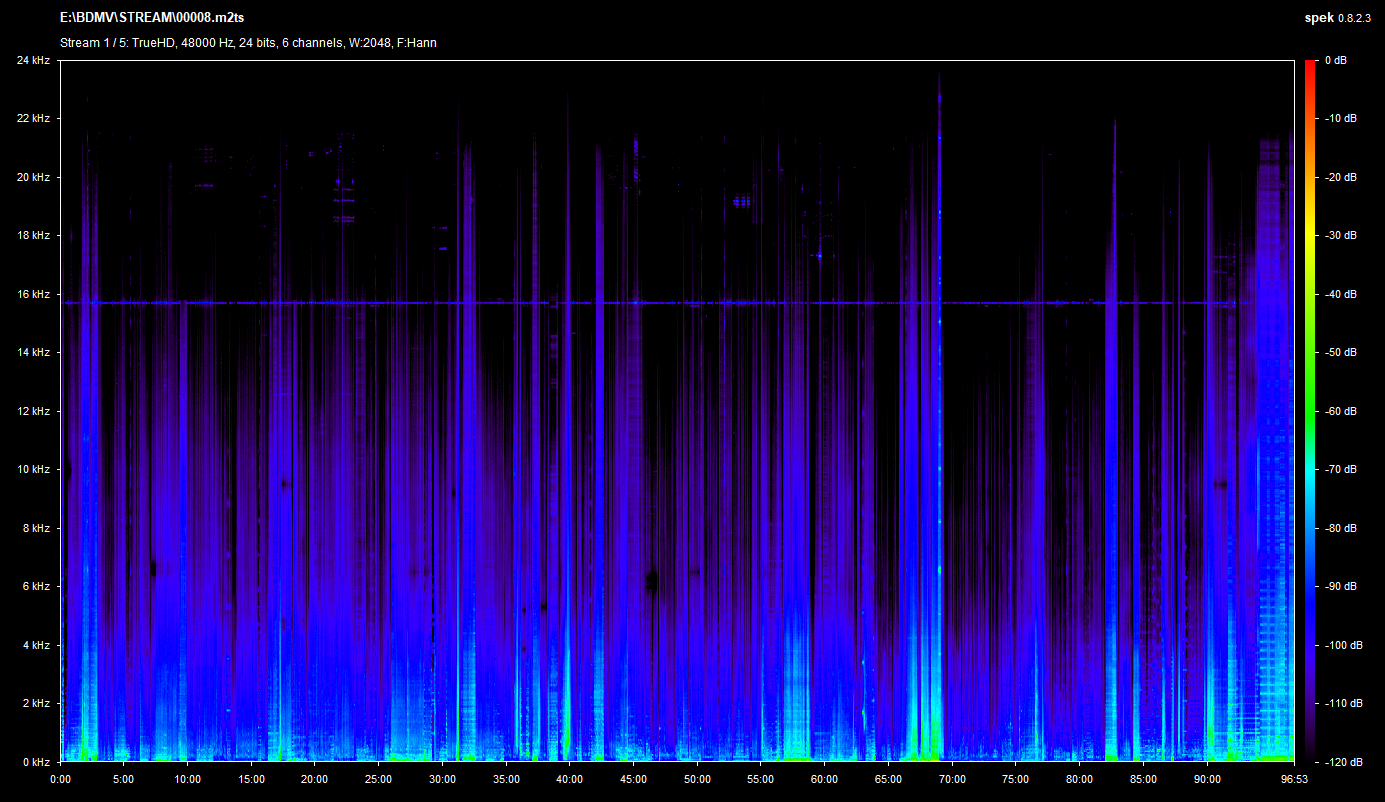
Task: Click the file path E:\BDMV\STREAM\00008.m2ts title
Action: coord(151,18)
